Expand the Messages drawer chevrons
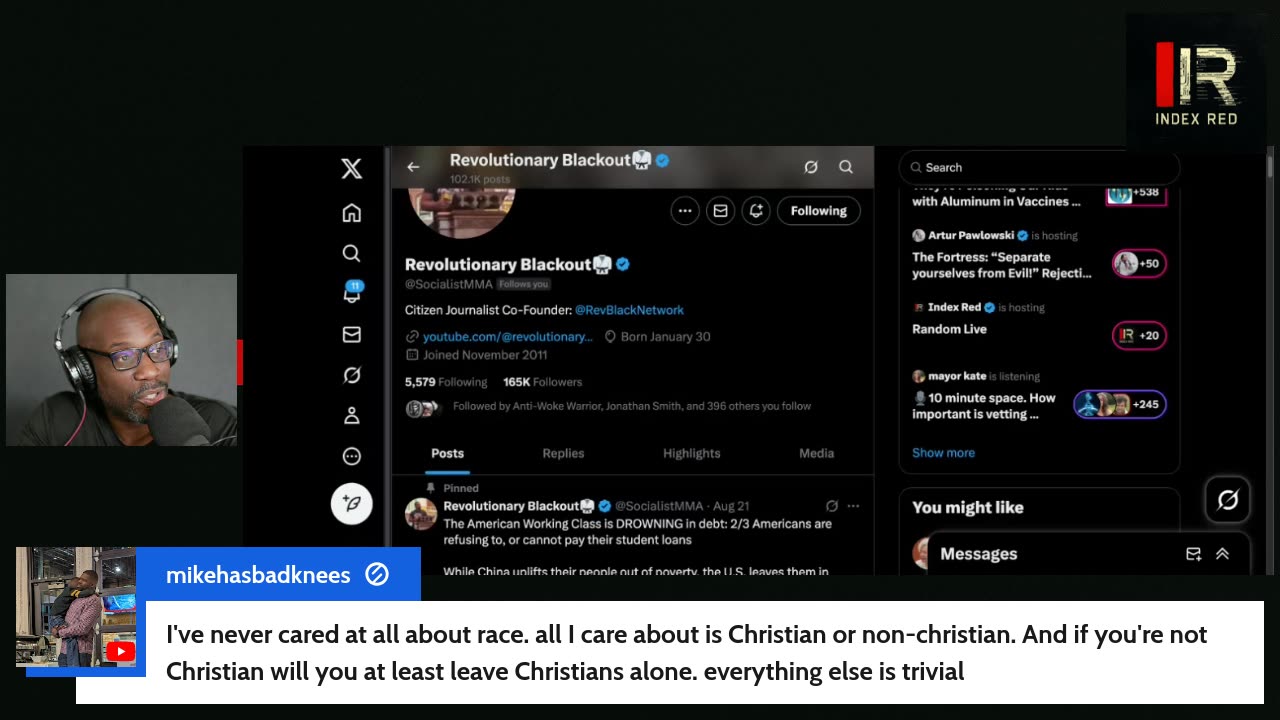The width and height of the screenshot is (1280, 720). [1222, 554]
